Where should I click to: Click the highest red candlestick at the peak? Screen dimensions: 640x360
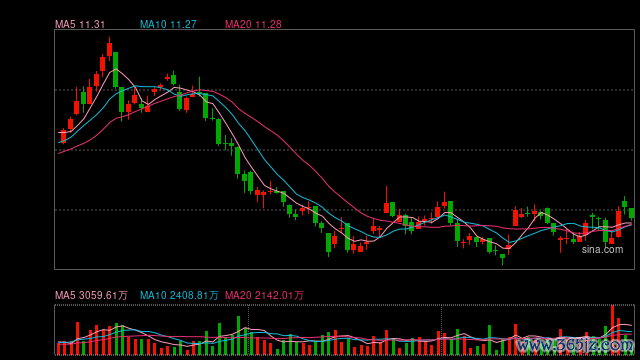(109, 49)
